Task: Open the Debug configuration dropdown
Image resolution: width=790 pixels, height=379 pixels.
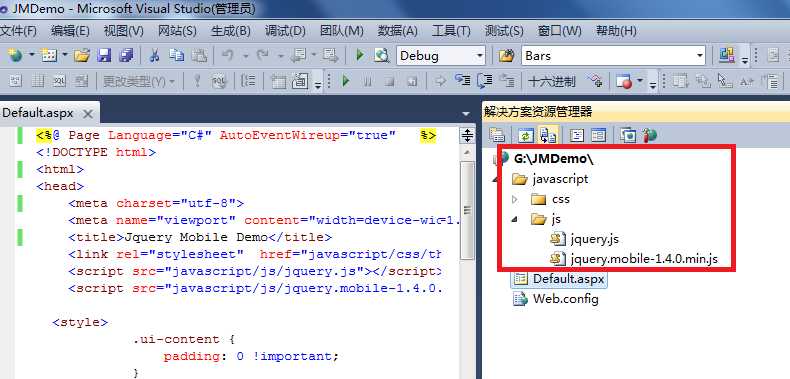Action: click(x=480, y=55)
